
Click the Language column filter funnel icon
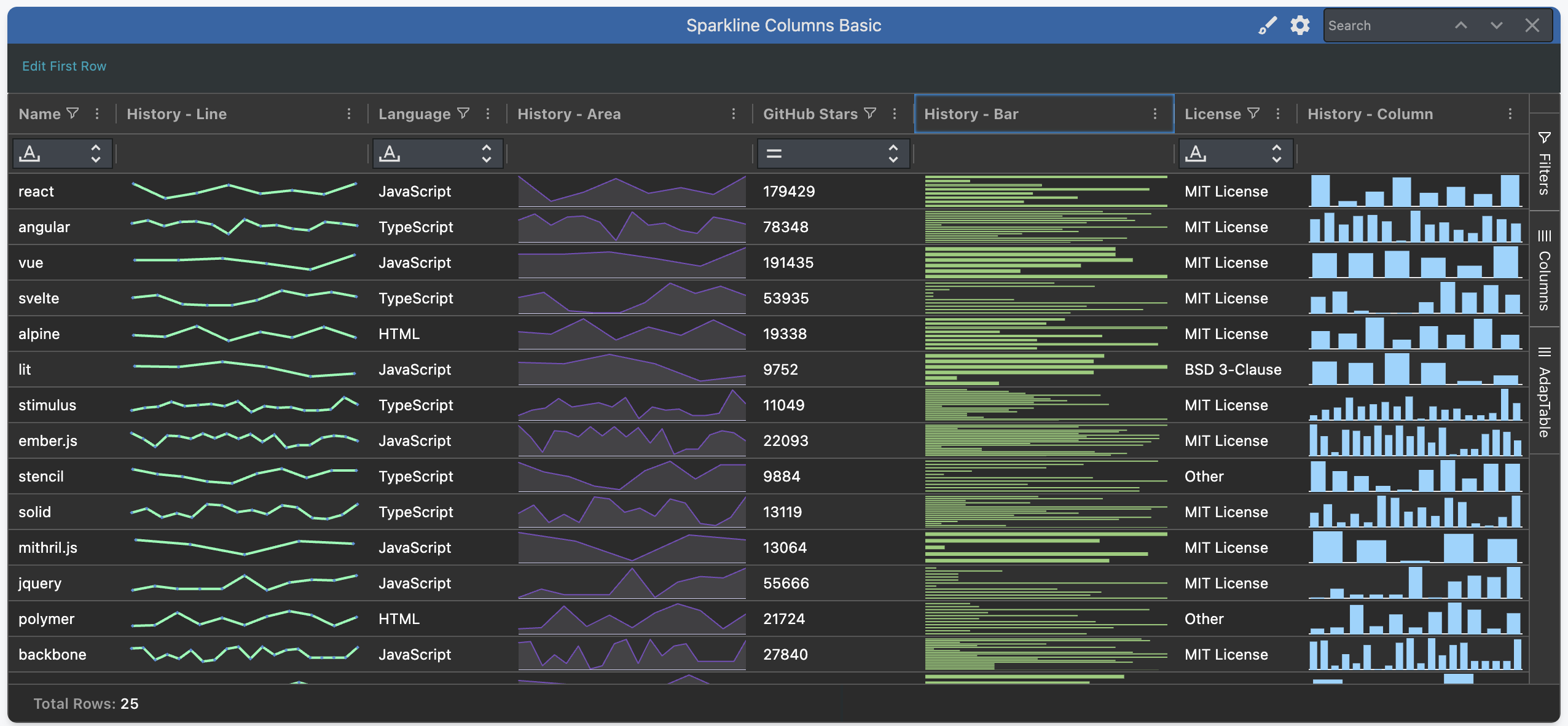(464, 114)
